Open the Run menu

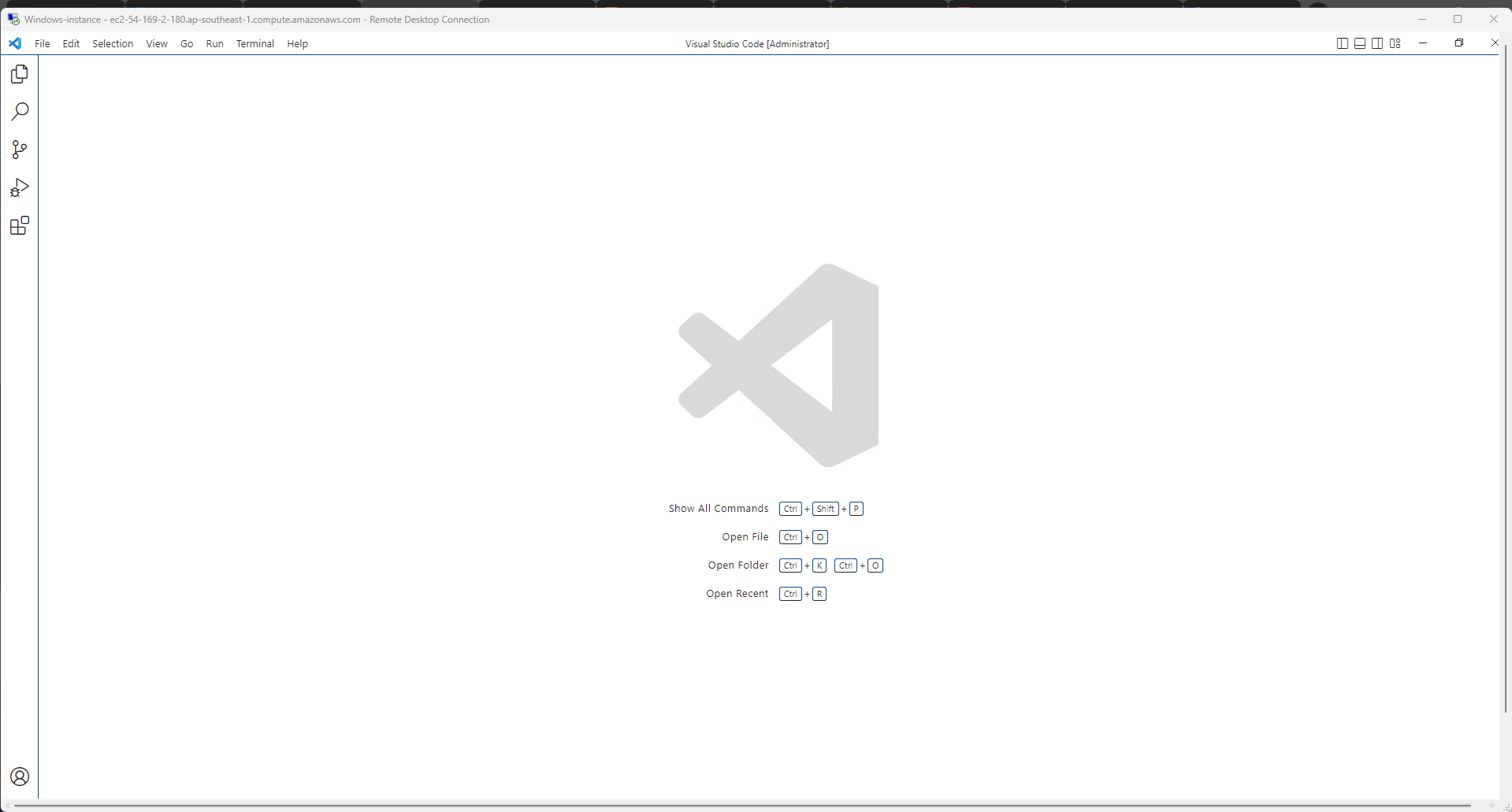(x=214, y=43)
